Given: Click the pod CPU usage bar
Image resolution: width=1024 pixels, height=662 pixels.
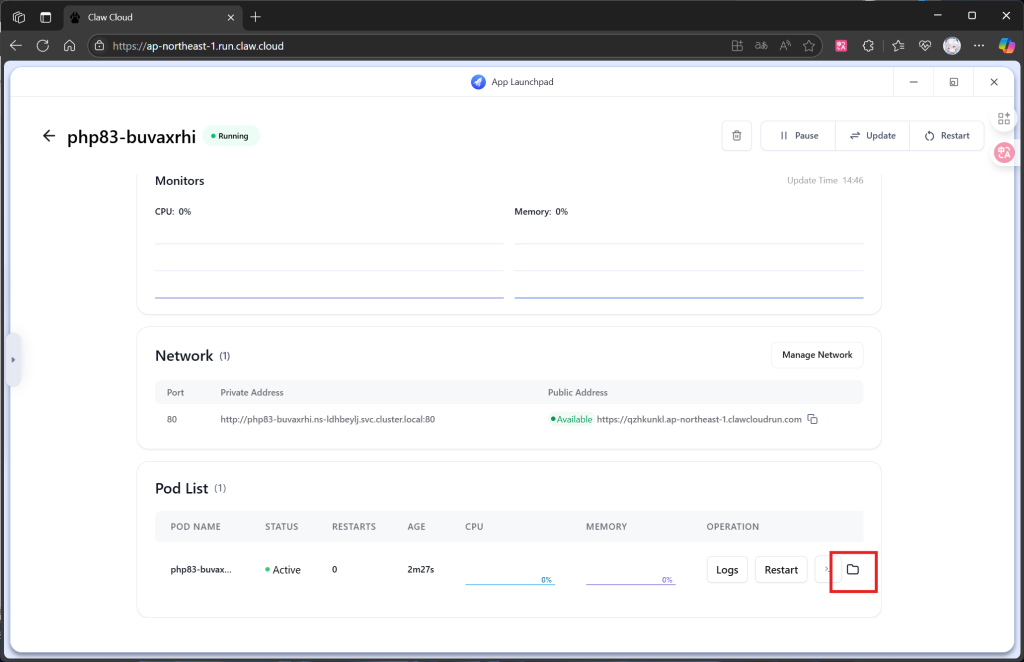Looking at the screenshot, I should click(x=510, y=580).
